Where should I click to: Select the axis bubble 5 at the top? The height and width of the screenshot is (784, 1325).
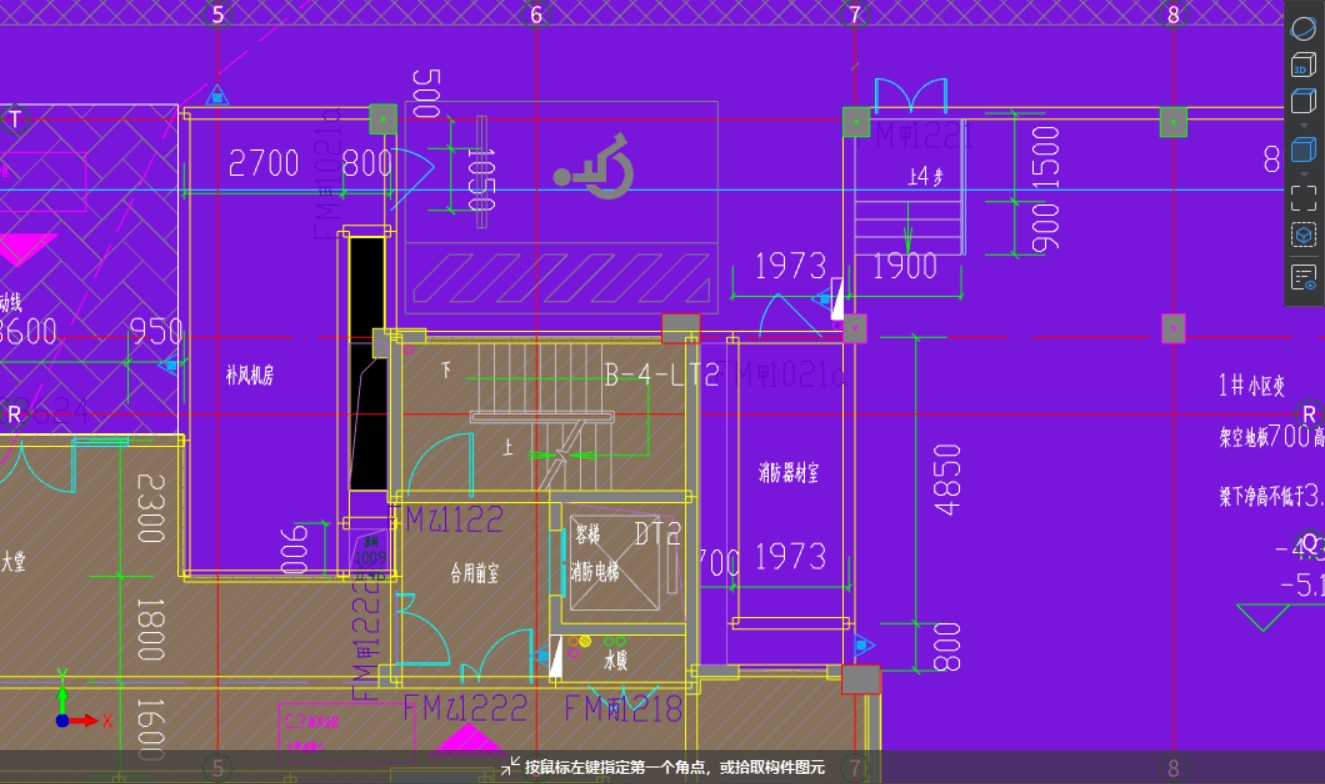pos(218,14)
